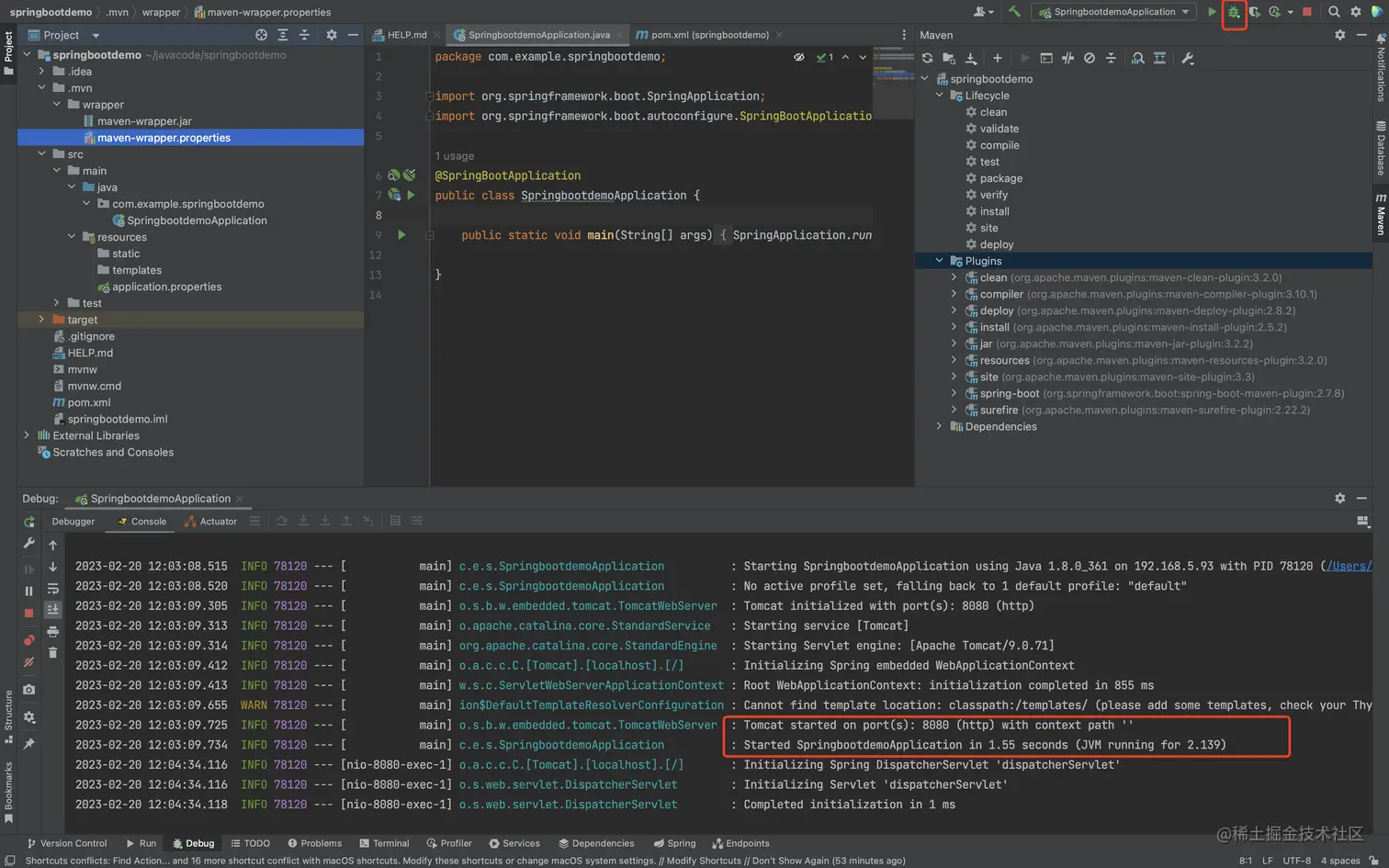Collapse the Lifecycle node in Maven
The width and height of the screenshot is (1389, 868).
(x=939, y=96)
